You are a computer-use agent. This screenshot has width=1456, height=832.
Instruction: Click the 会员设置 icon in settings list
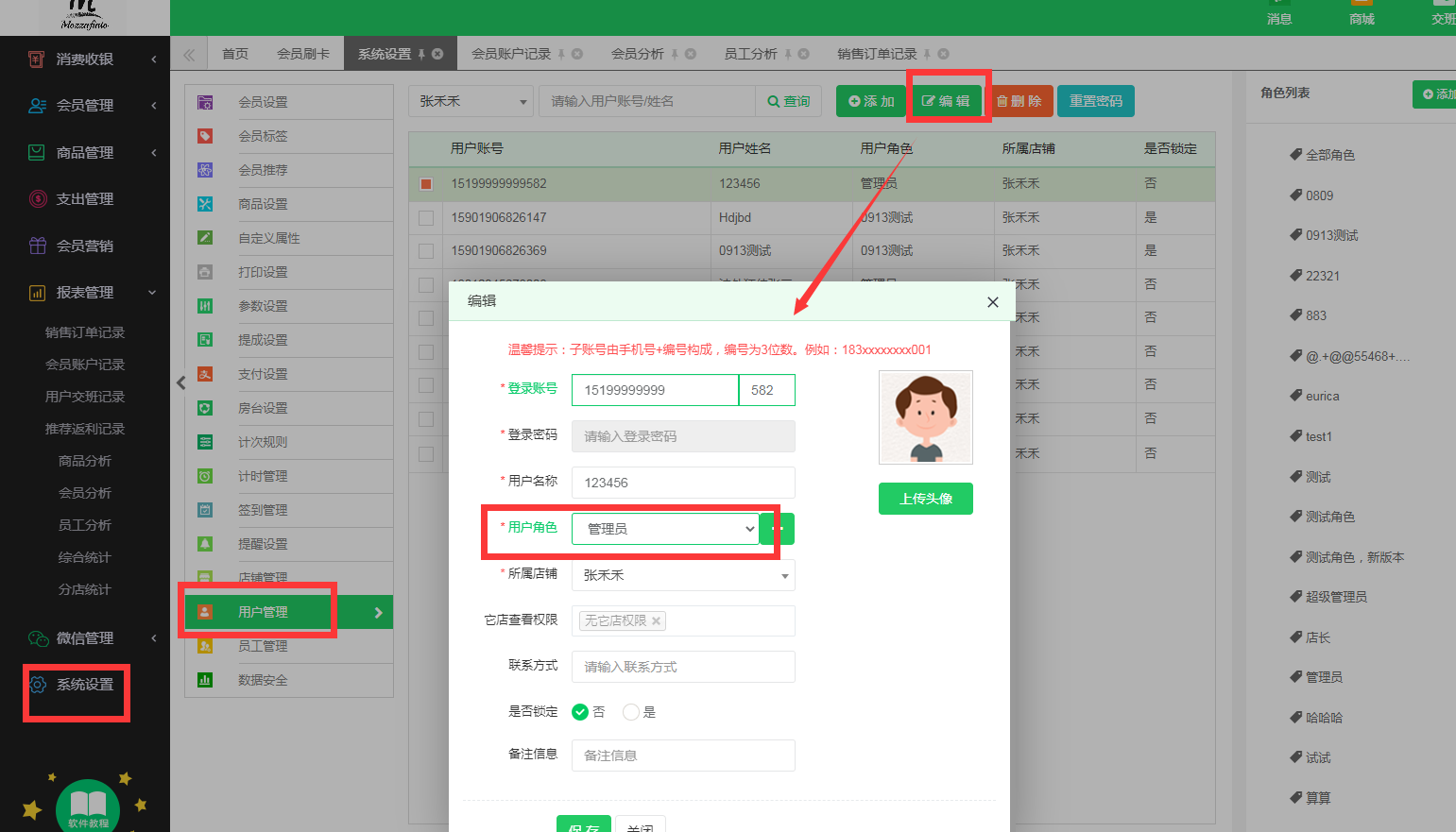coord(205,102)
